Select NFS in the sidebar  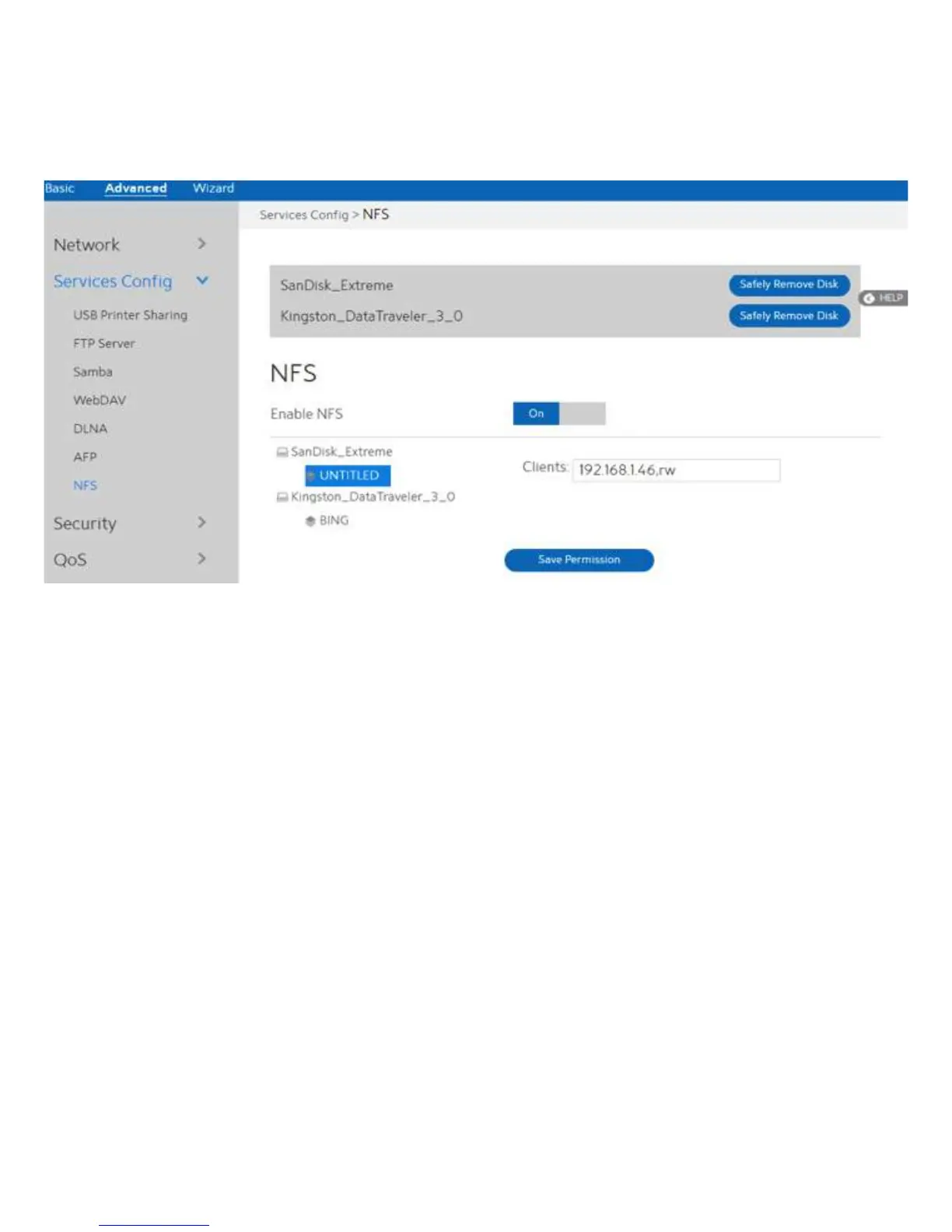pyautogui.click(x=85, y=485)
